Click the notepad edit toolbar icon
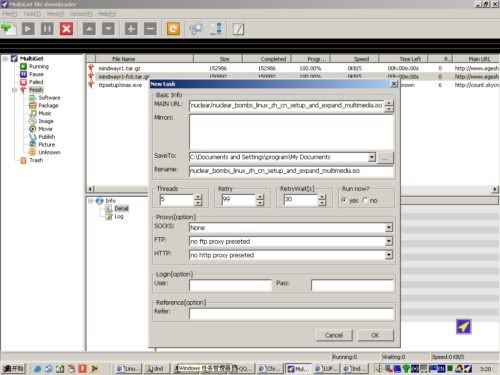The height and width of the screenshot is (375, 500). (x=238, y=29)
